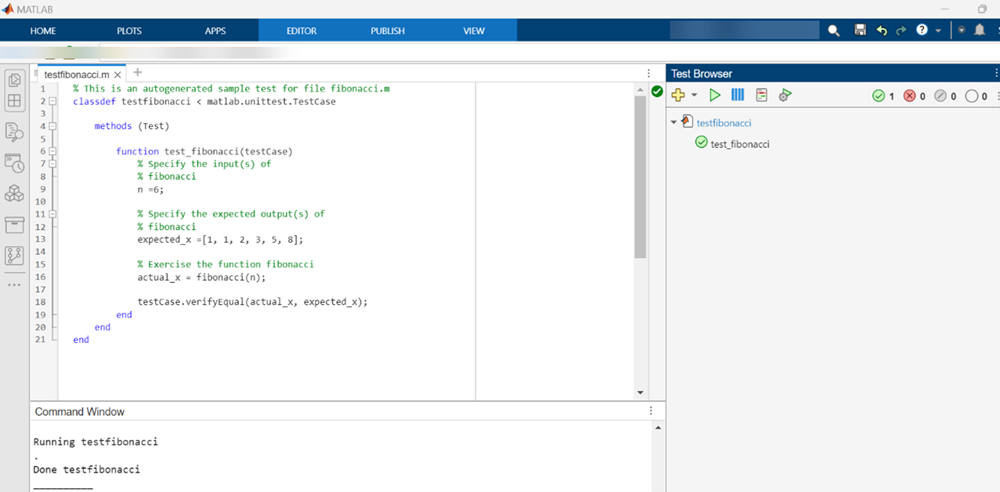Viewport: 1000px width, 492px height.
Task: Select test_fibonacci result in Test Browser
Action: click(x=739, y=144)
